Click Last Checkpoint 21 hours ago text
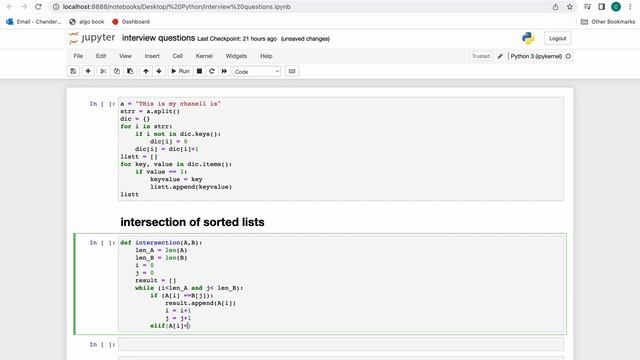This screenshot has width=640, height=360. point(237,39)
